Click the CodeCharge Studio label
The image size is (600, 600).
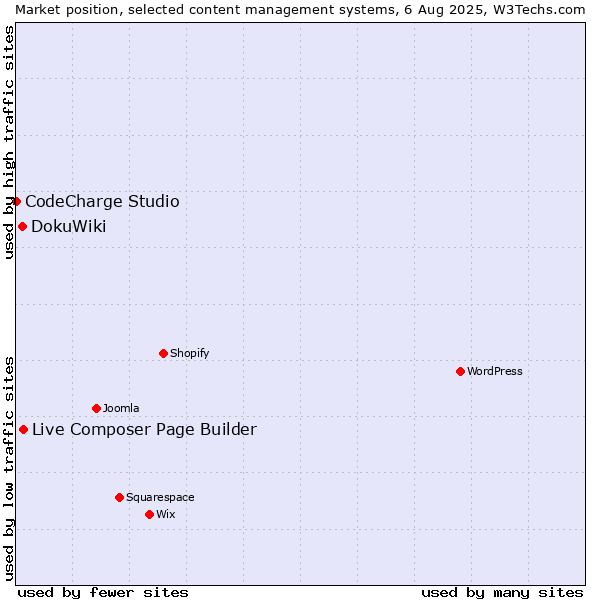point(102,202)
